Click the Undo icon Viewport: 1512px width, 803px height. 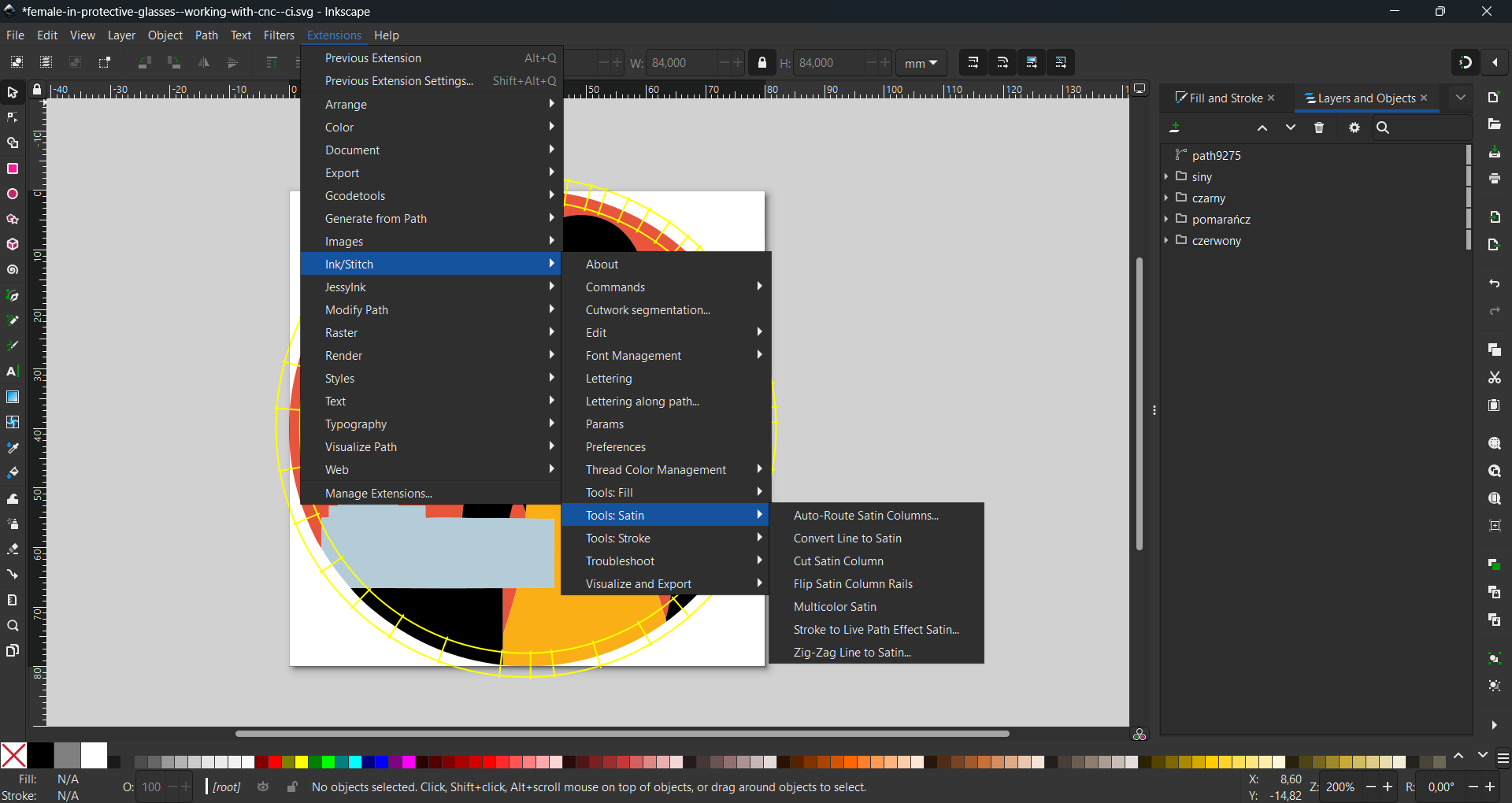pos(1495,283)
